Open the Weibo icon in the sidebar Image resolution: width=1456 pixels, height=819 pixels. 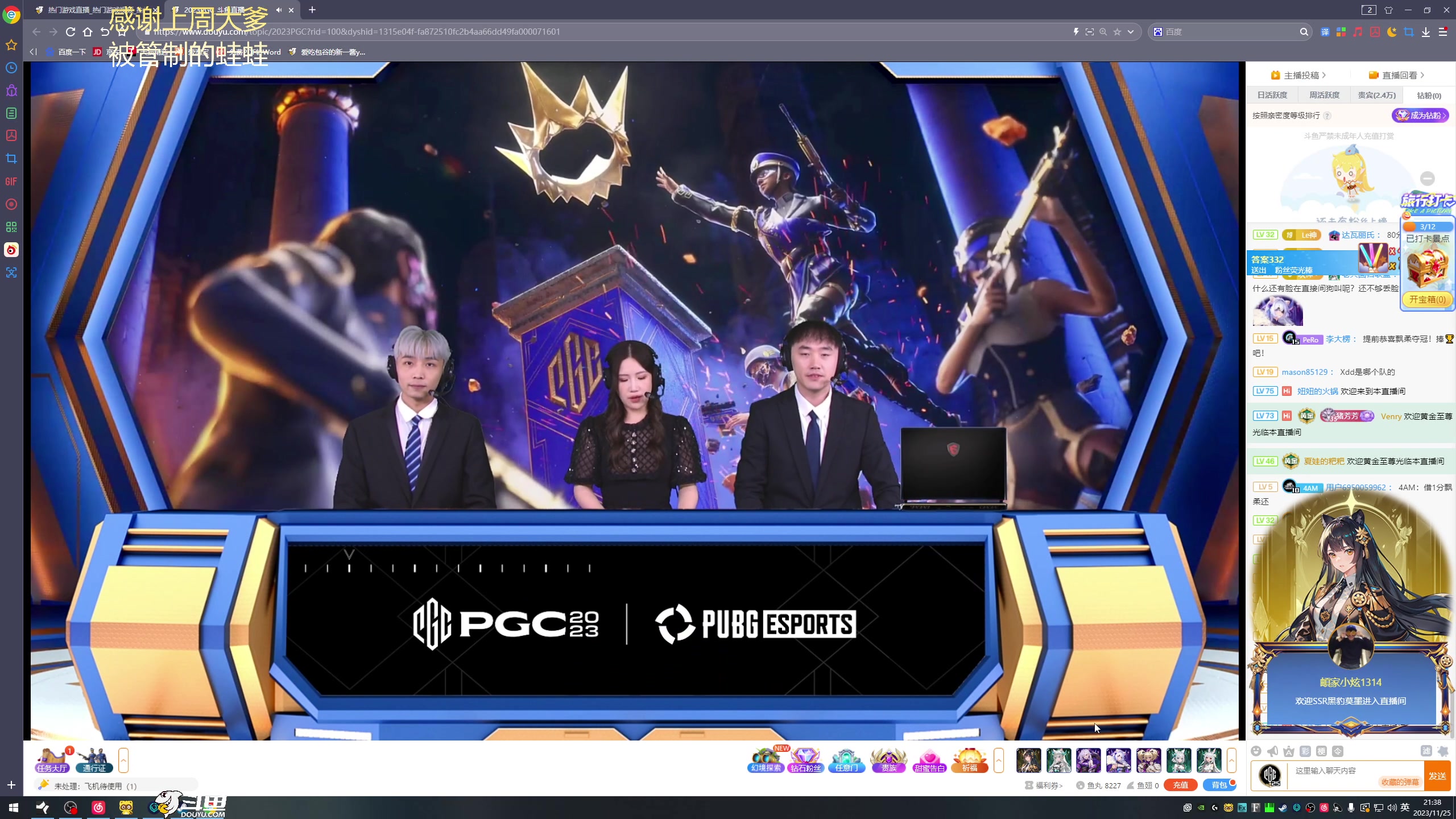(11, 250)
